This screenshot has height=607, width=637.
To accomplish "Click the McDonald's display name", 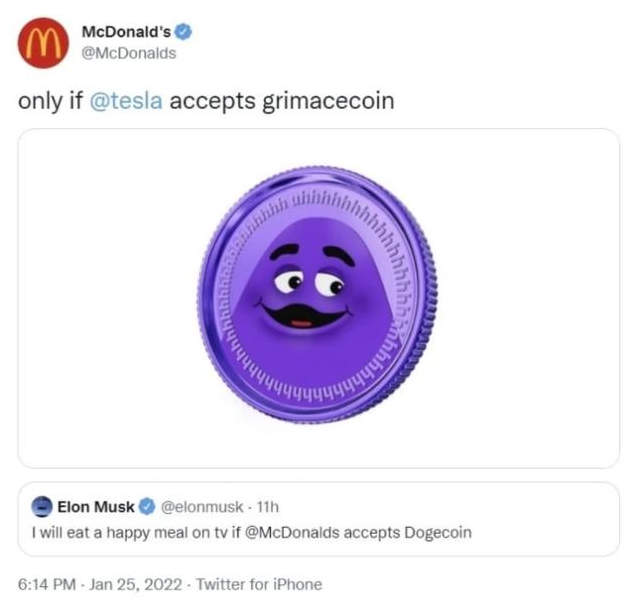I will 126,32.
